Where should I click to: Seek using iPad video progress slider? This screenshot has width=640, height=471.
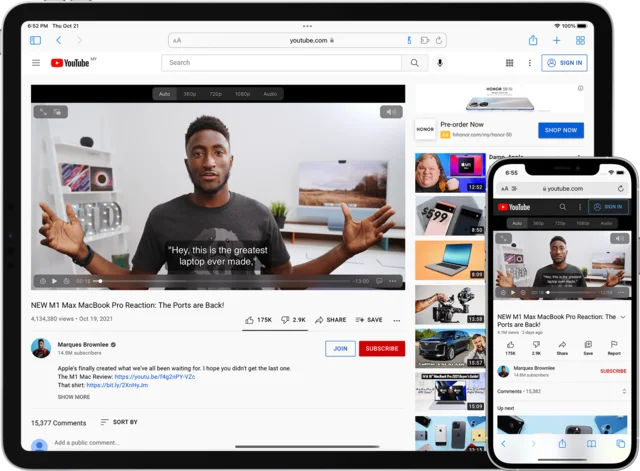tap(222, 281)
